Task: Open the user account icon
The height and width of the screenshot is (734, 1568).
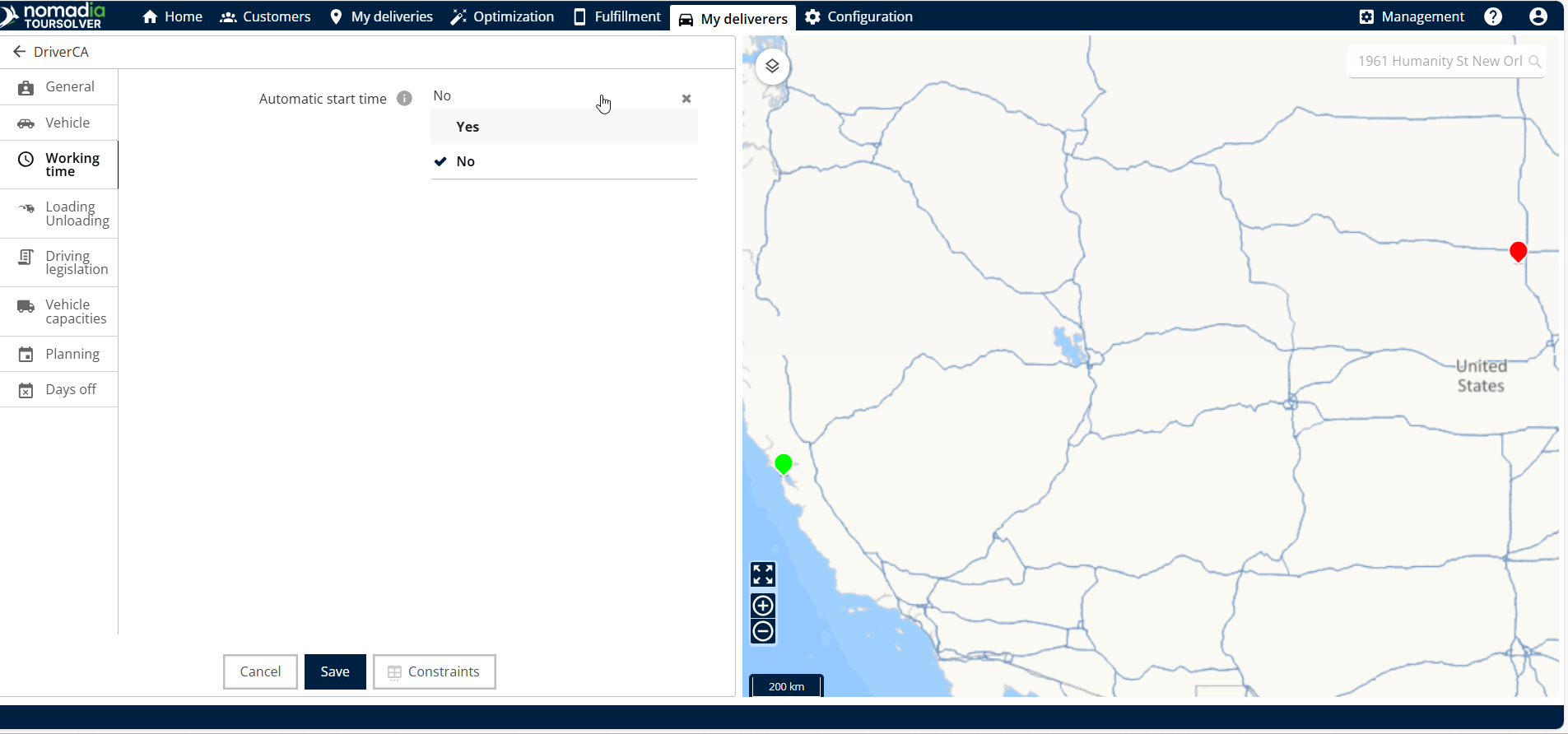Action: tap(1538, 16)
